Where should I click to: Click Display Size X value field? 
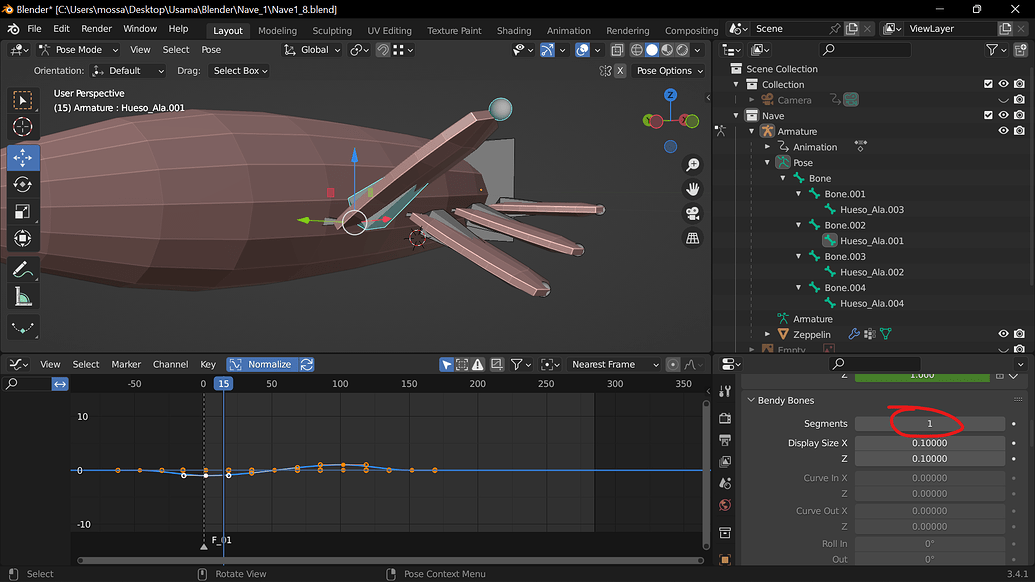[x=929, y=443]
